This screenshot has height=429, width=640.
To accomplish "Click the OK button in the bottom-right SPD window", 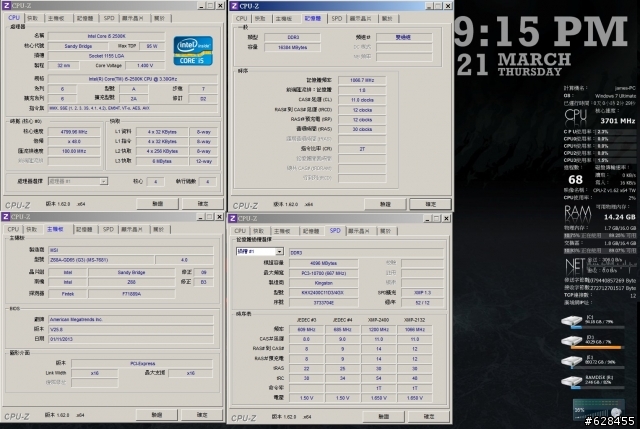I will 429,416.
